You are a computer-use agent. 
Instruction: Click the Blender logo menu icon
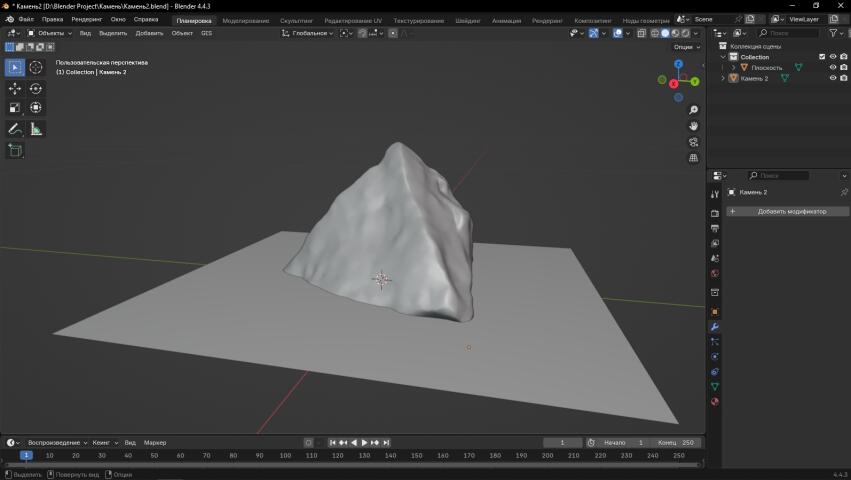coord(9,19)
